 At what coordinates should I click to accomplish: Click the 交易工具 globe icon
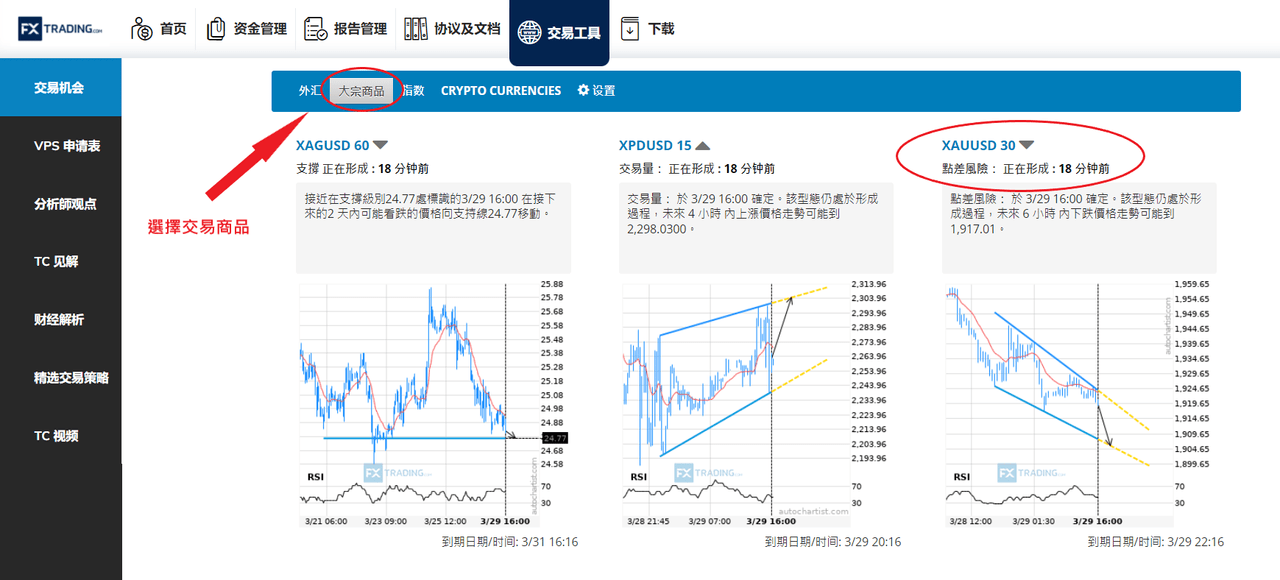pos(530,32)
